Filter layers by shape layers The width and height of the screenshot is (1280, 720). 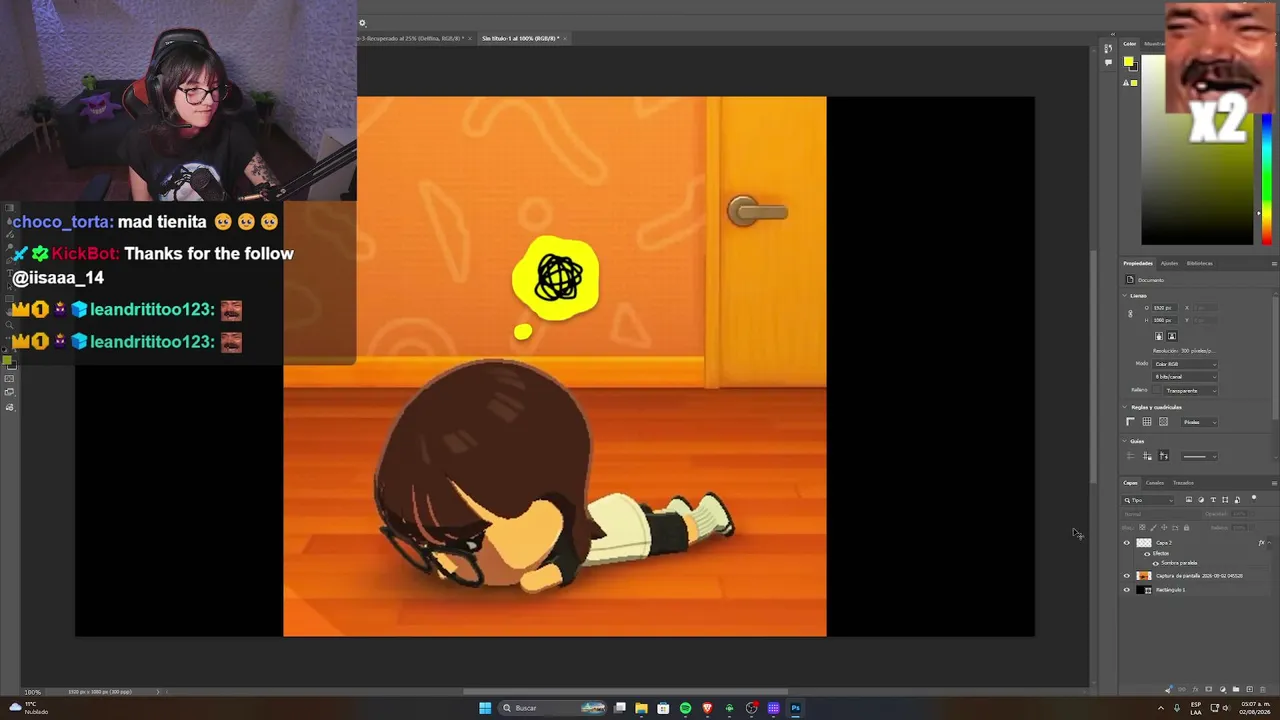coord(1225,500)
